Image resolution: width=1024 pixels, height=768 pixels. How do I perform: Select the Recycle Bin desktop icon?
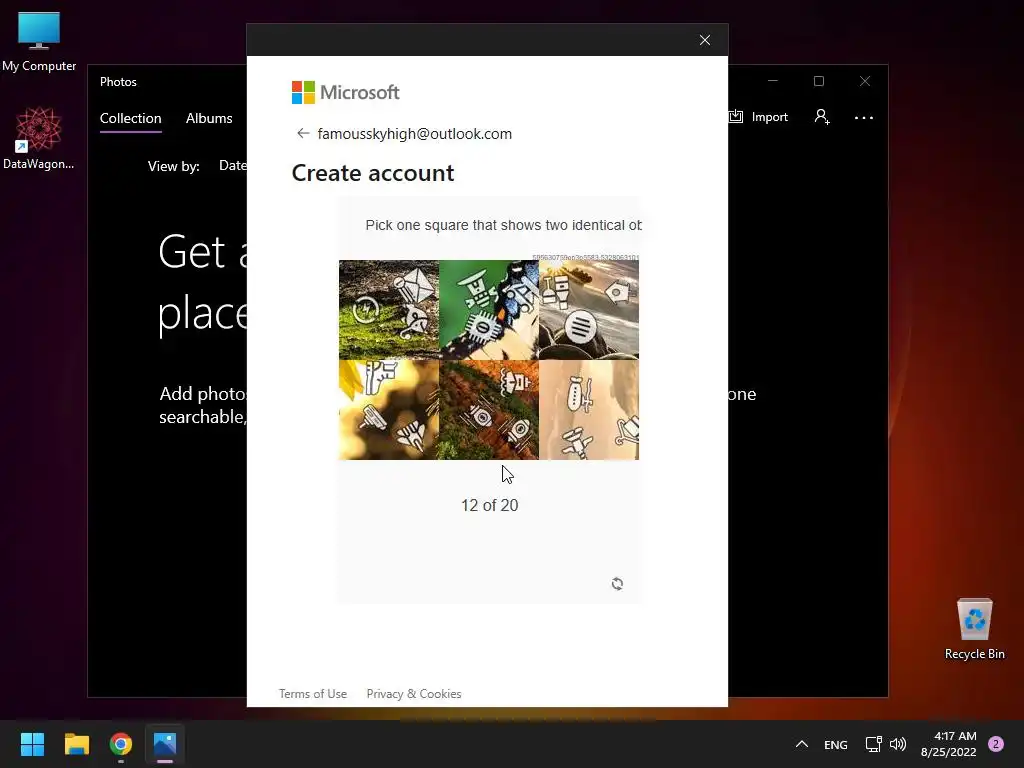pyautogui.click(x=974, y=629)
